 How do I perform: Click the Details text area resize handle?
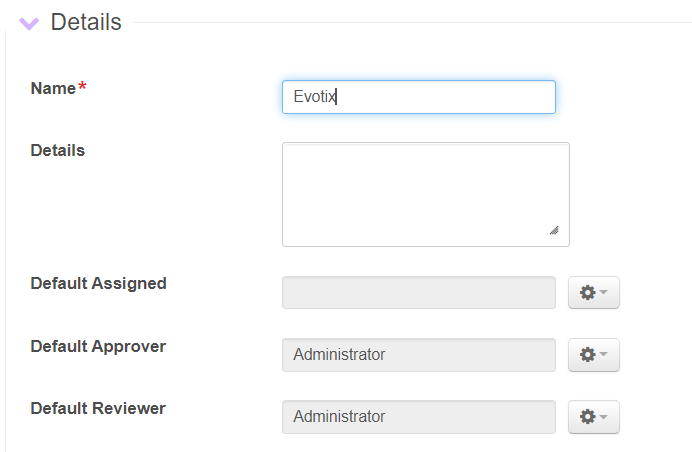click(x=554, y=231)
